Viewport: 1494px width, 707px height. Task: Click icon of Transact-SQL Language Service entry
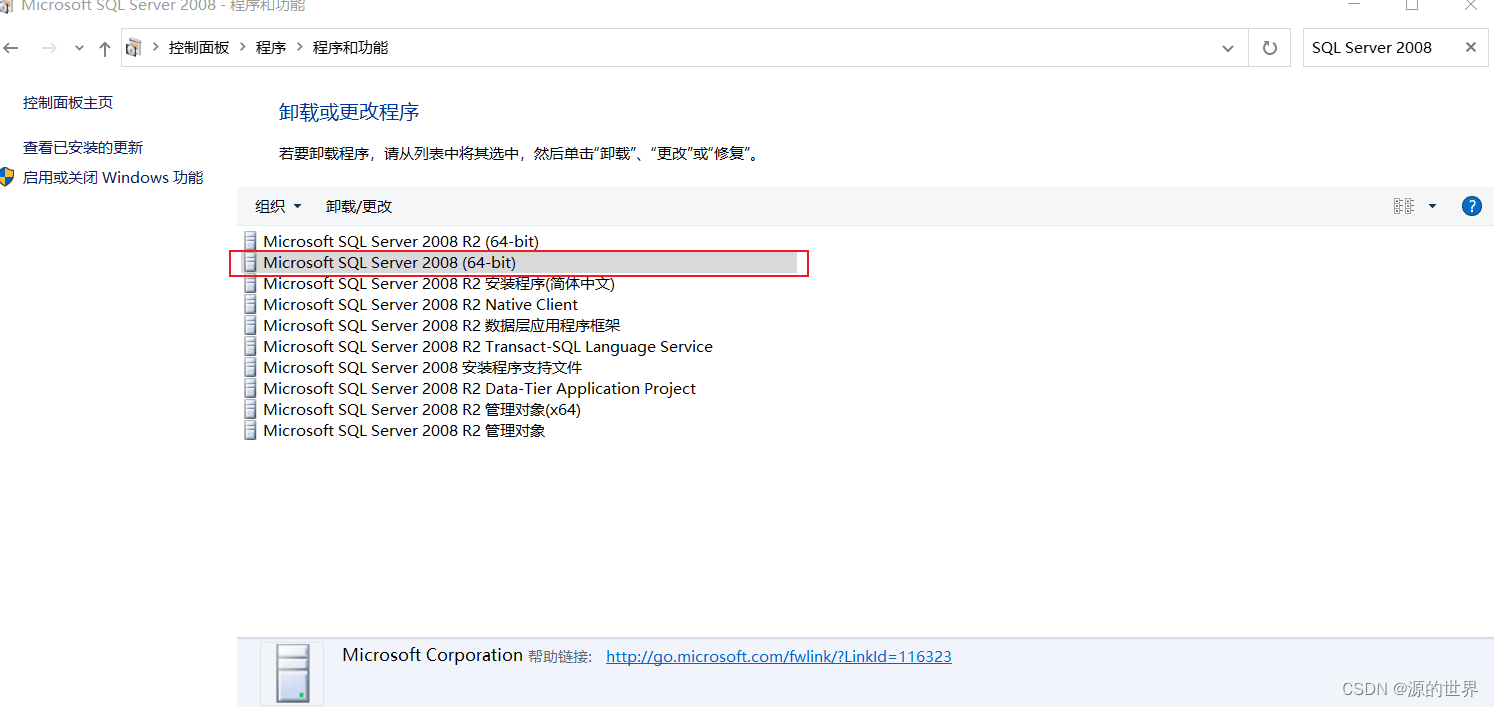click(x=250, y=347)
